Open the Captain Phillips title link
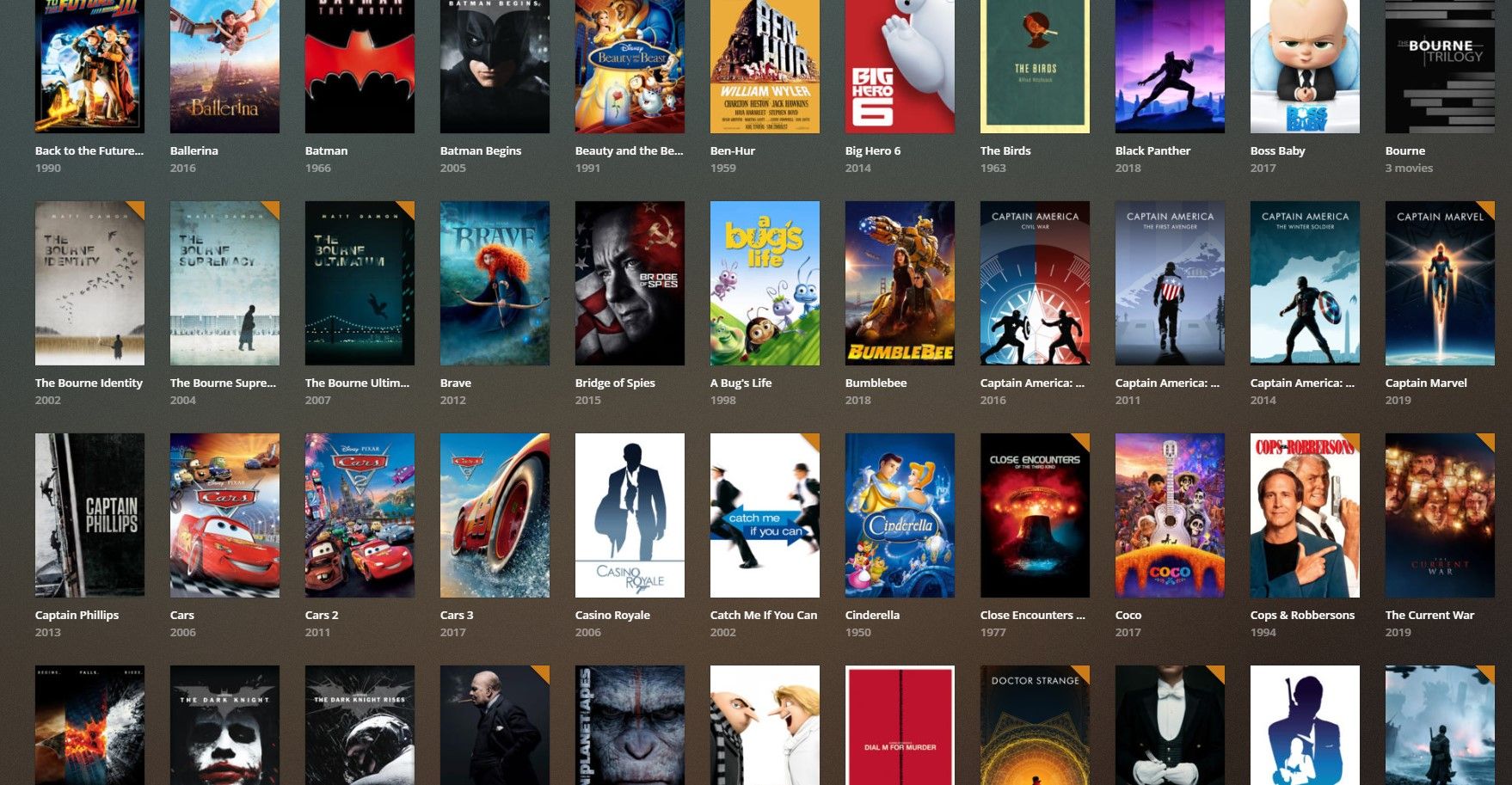This screenshot has height=785, width=1512. click(77, 615)
